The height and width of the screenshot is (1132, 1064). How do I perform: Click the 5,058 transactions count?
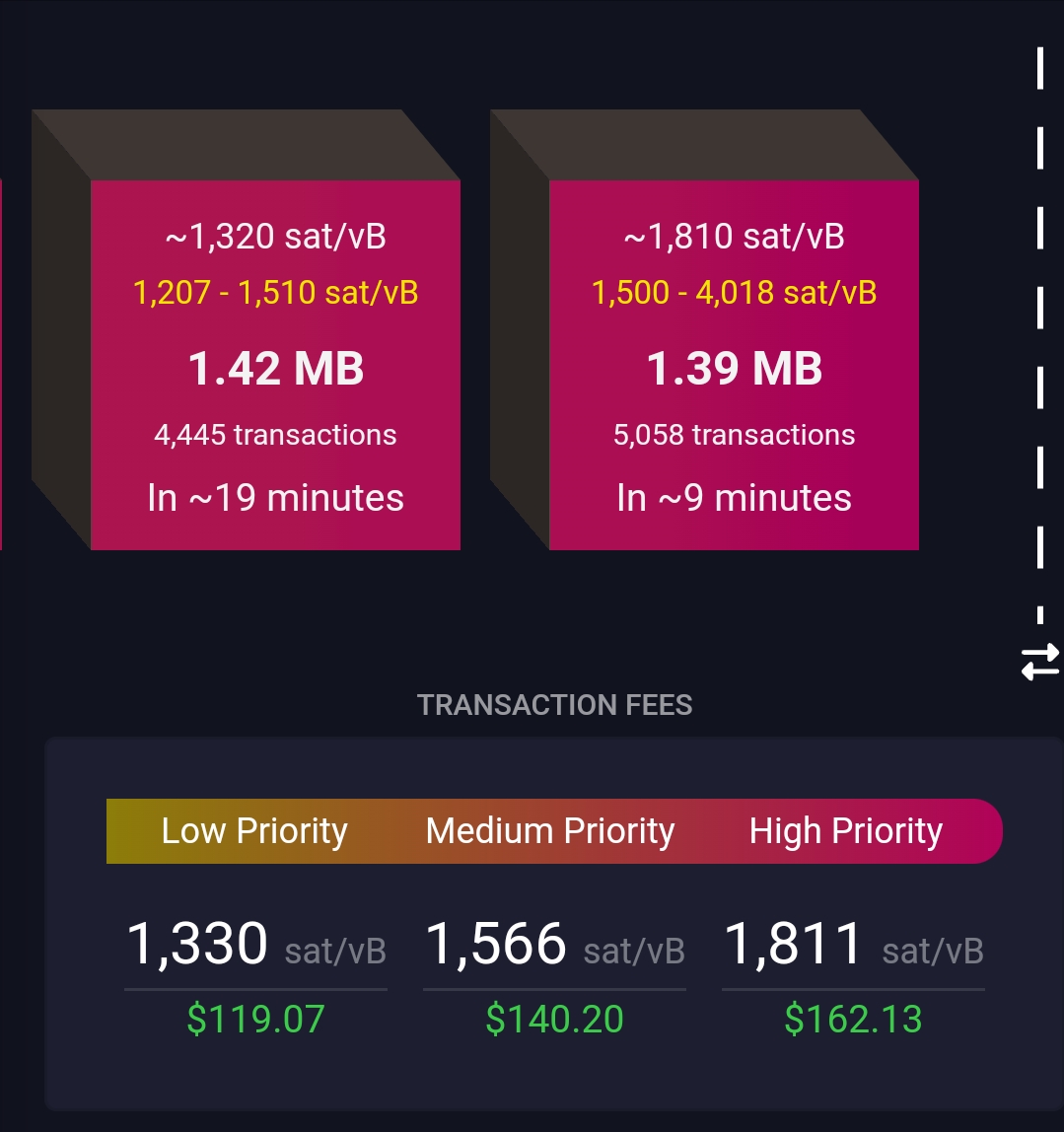point(734,435)
